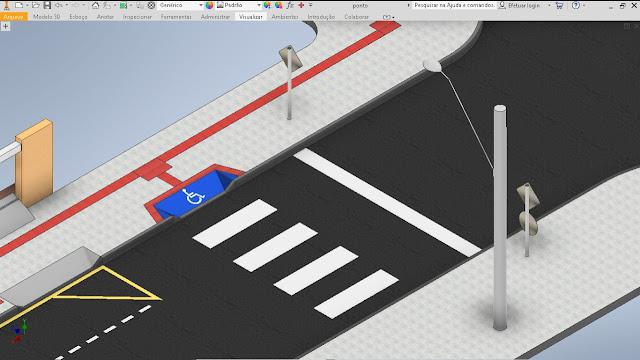Expand arrow left of the search box
This screenshot has height=360, width=640.
[409, 5]
